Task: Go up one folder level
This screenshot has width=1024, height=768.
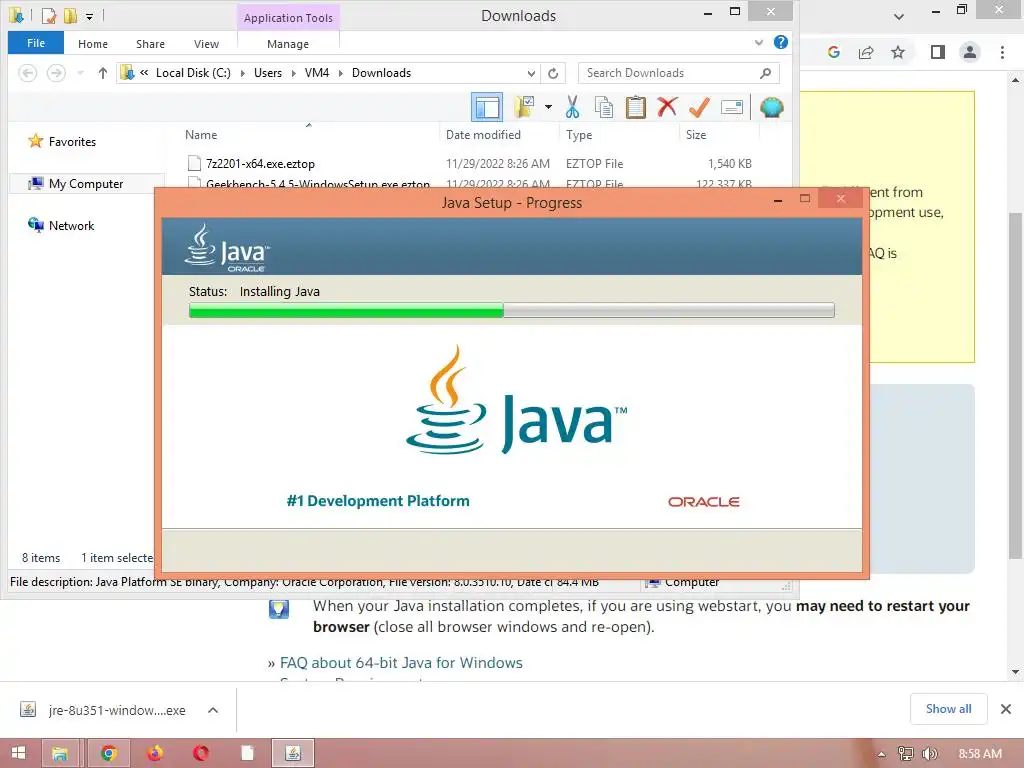Action: pos(103,73)
